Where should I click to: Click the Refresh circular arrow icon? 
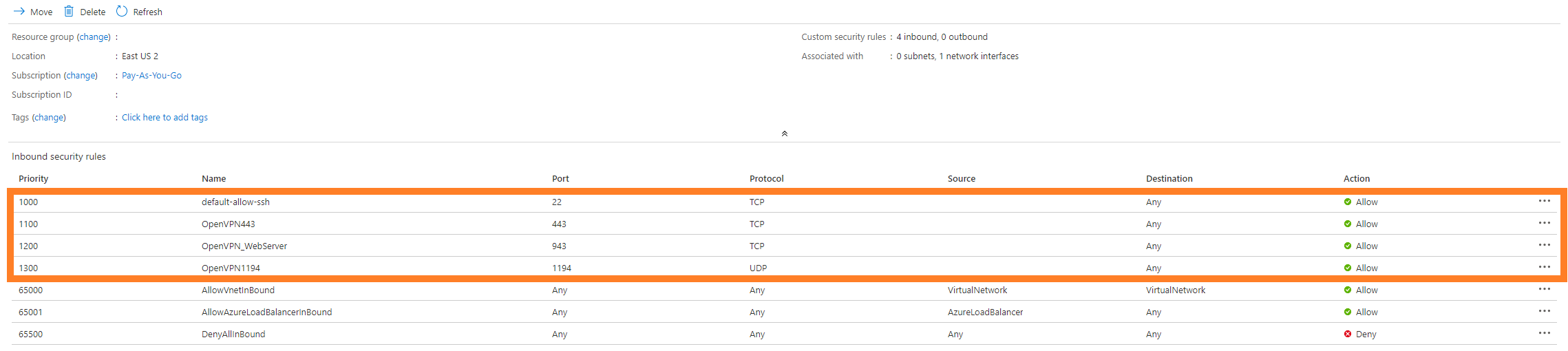click(122, 11)
